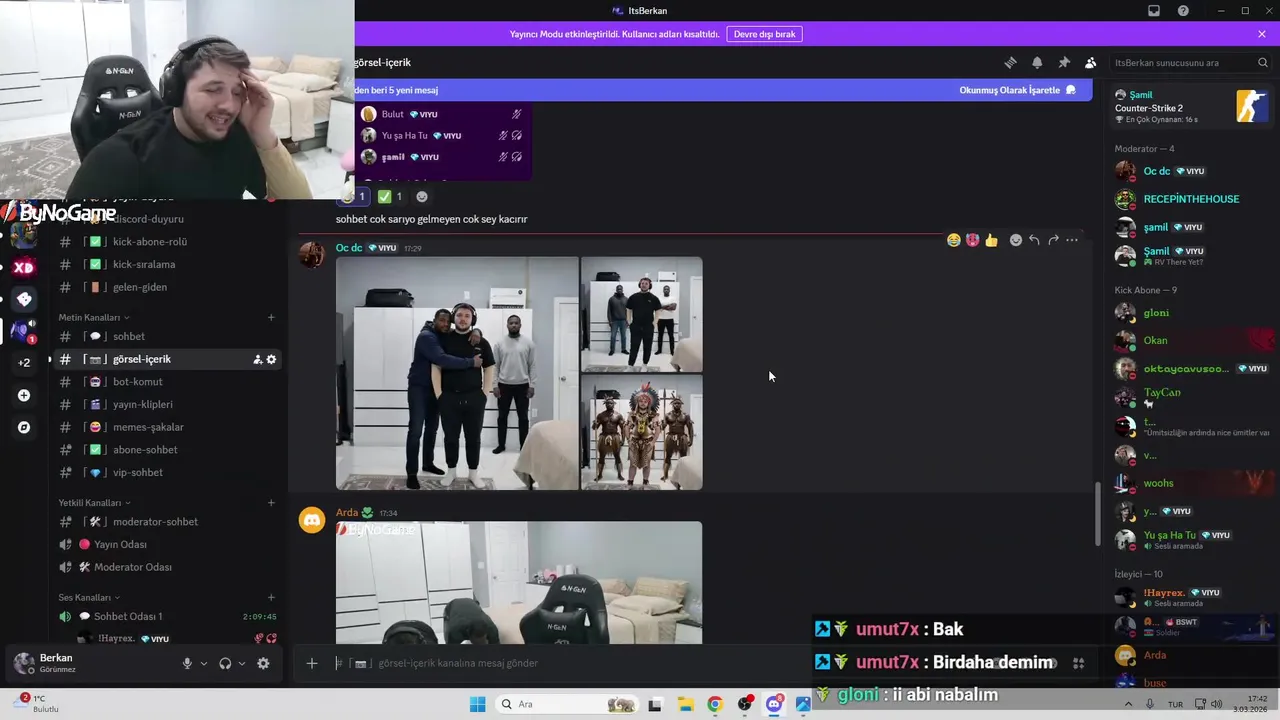Toggle headphone deafen in user panel
This screenshot has height=720, width=1280.
[225, 663]
